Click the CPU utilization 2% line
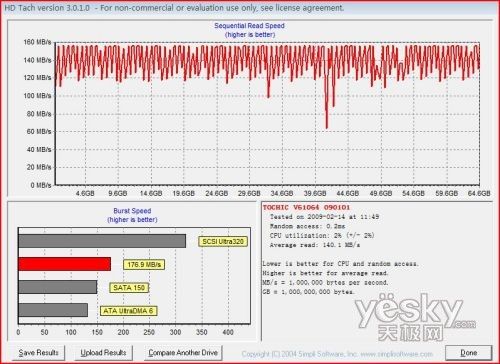The height and width of the screenshot is (364, 500). point(322,235)
